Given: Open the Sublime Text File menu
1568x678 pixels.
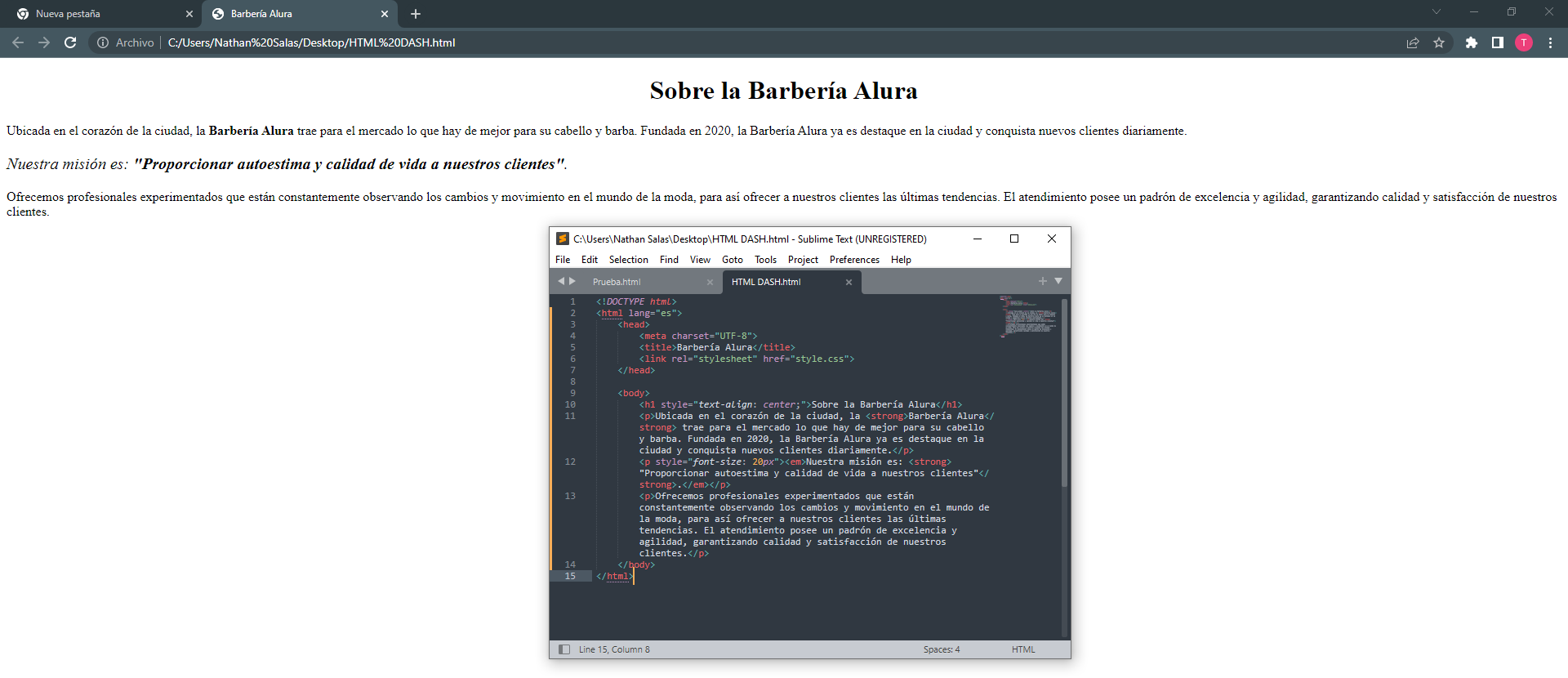Looking at the screenshot, I should click(563, 260).
